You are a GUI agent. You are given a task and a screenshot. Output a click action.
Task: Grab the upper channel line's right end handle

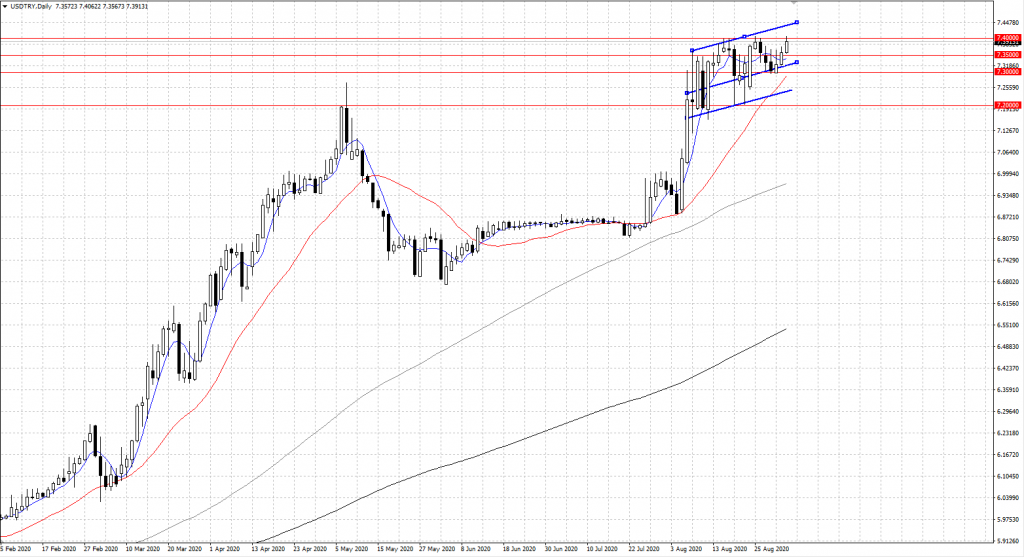(x=796, y=22)
